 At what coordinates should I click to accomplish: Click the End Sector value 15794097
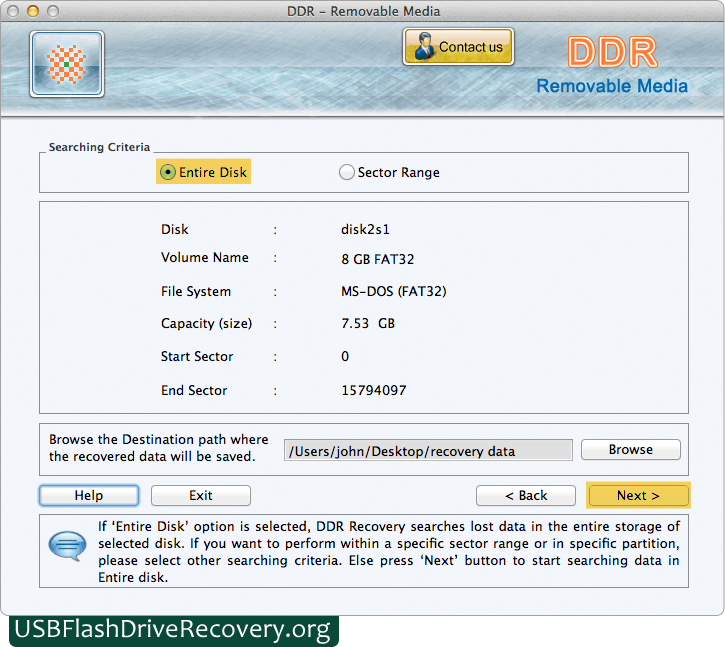click(x=374, y=390)
